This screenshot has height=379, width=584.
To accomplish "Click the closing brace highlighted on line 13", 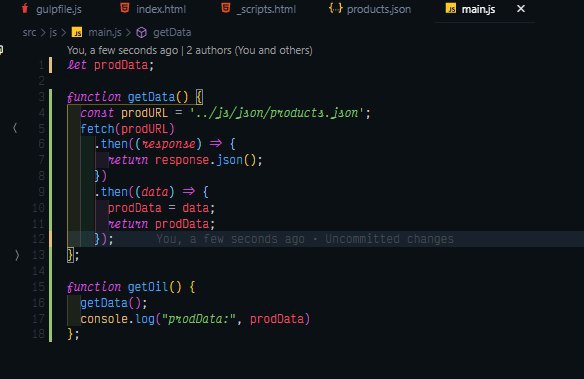I will (70, 255).
